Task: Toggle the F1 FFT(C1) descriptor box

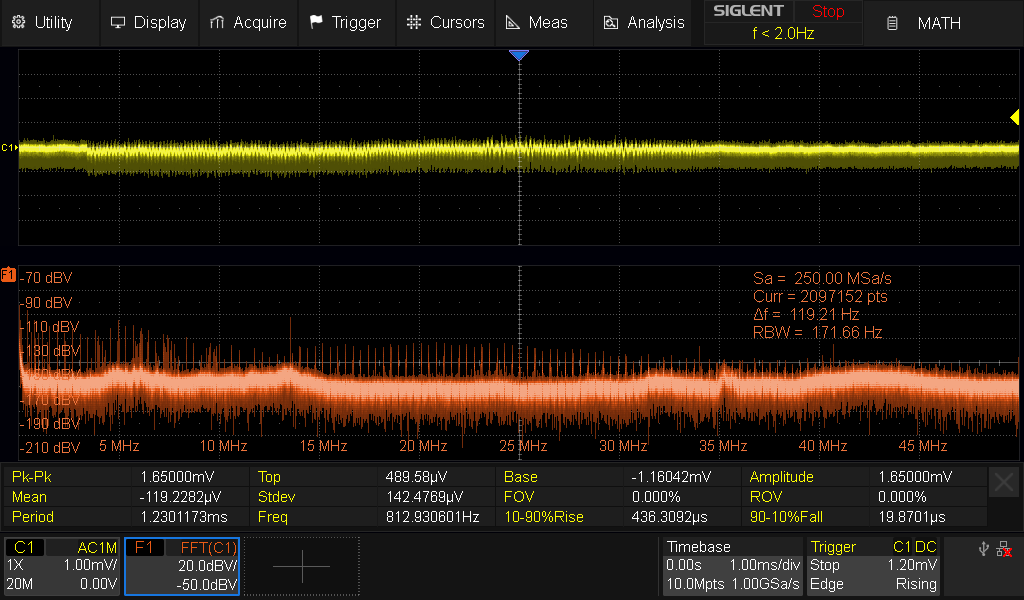Action: [182, 566]
